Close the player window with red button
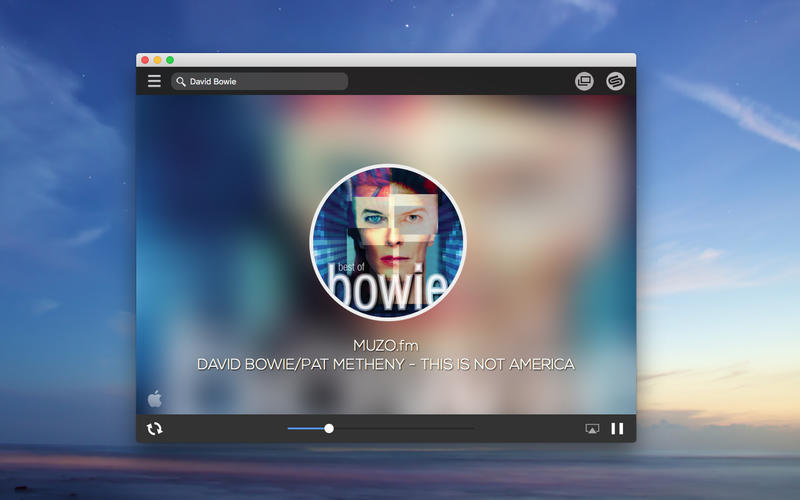Viewport: 800px width, 500px height. coord(145,60)
